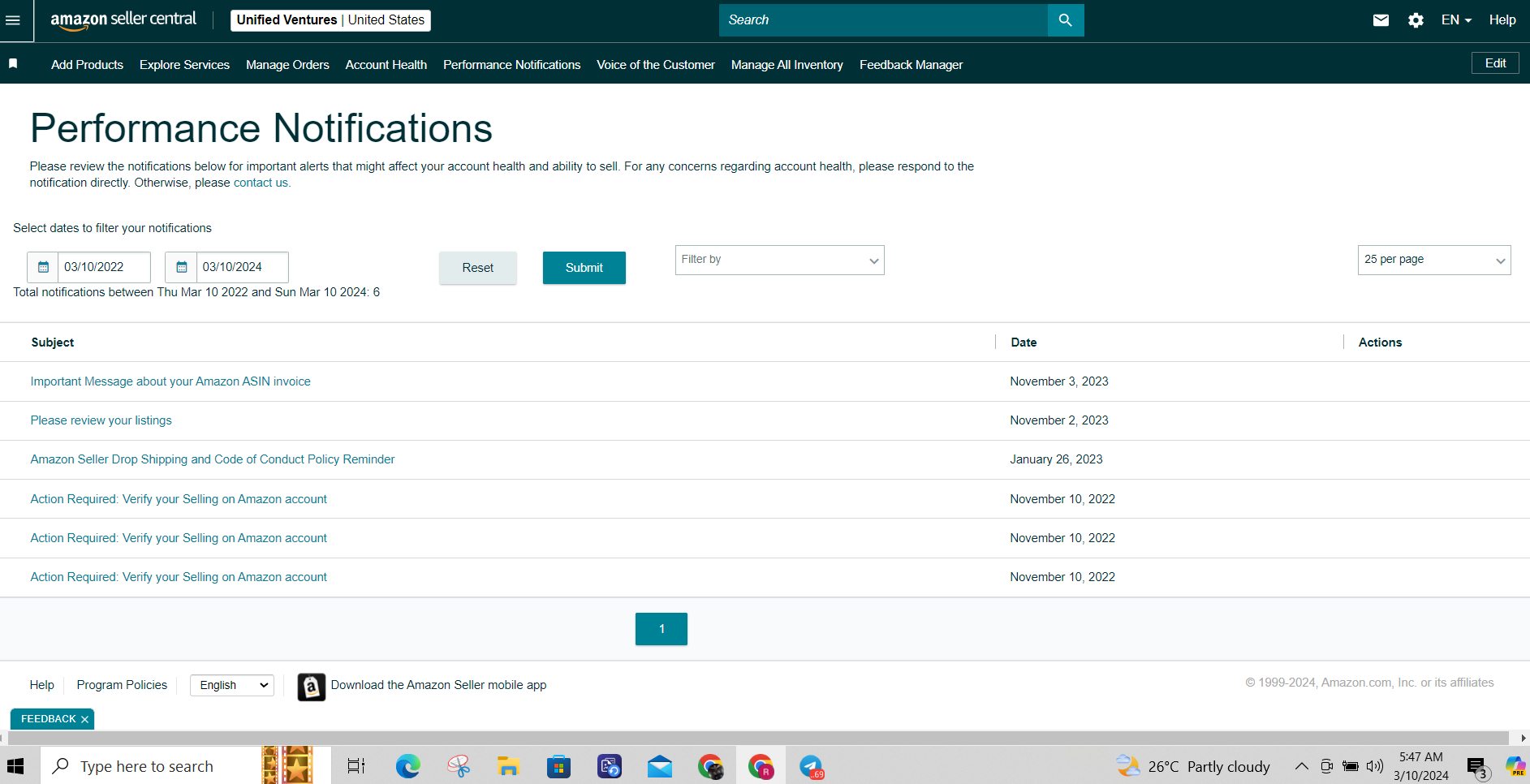The height and width of the screenshot is (784, 1530).
Task: Open Telegram from the taskbar
Action: pos(811,766)
